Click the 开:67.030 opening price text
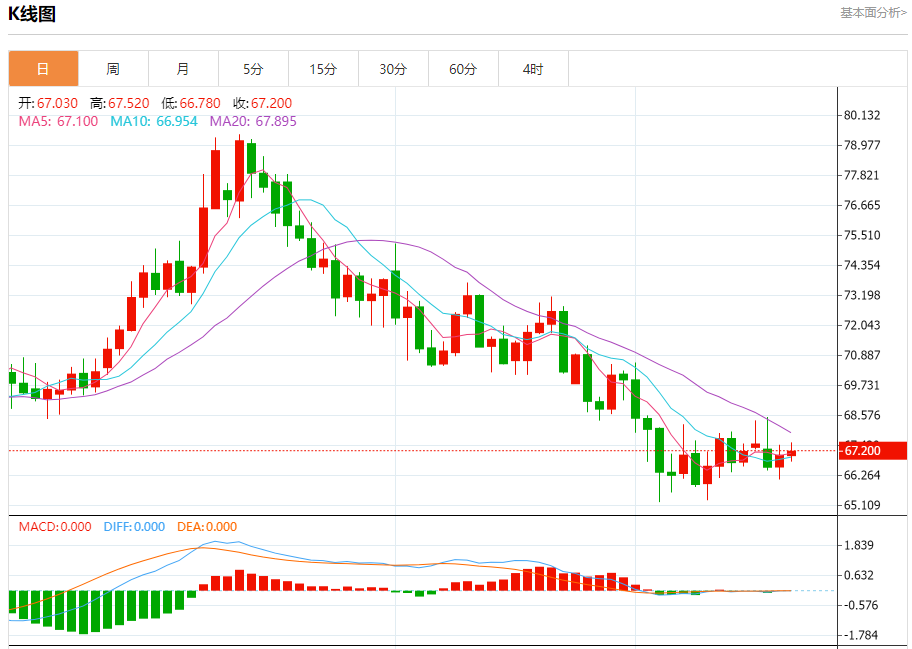 [49, 103]
